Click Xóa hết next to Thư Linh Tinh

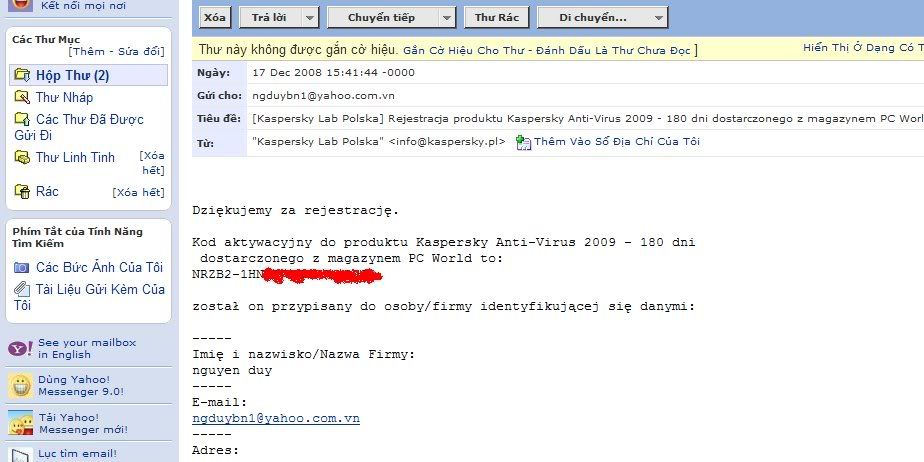point(152,163)
